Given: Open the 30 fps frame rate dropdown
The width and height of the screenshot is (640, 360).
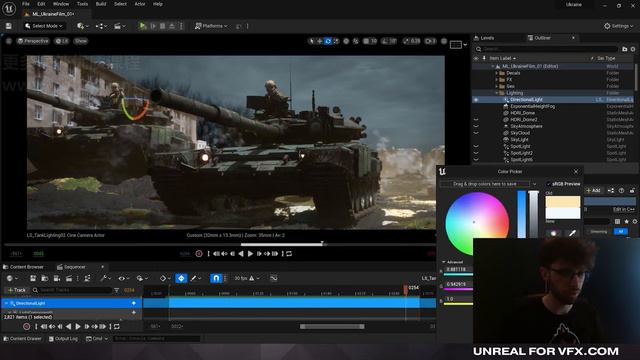Looking at the screenshot, I should coord(246,278).
